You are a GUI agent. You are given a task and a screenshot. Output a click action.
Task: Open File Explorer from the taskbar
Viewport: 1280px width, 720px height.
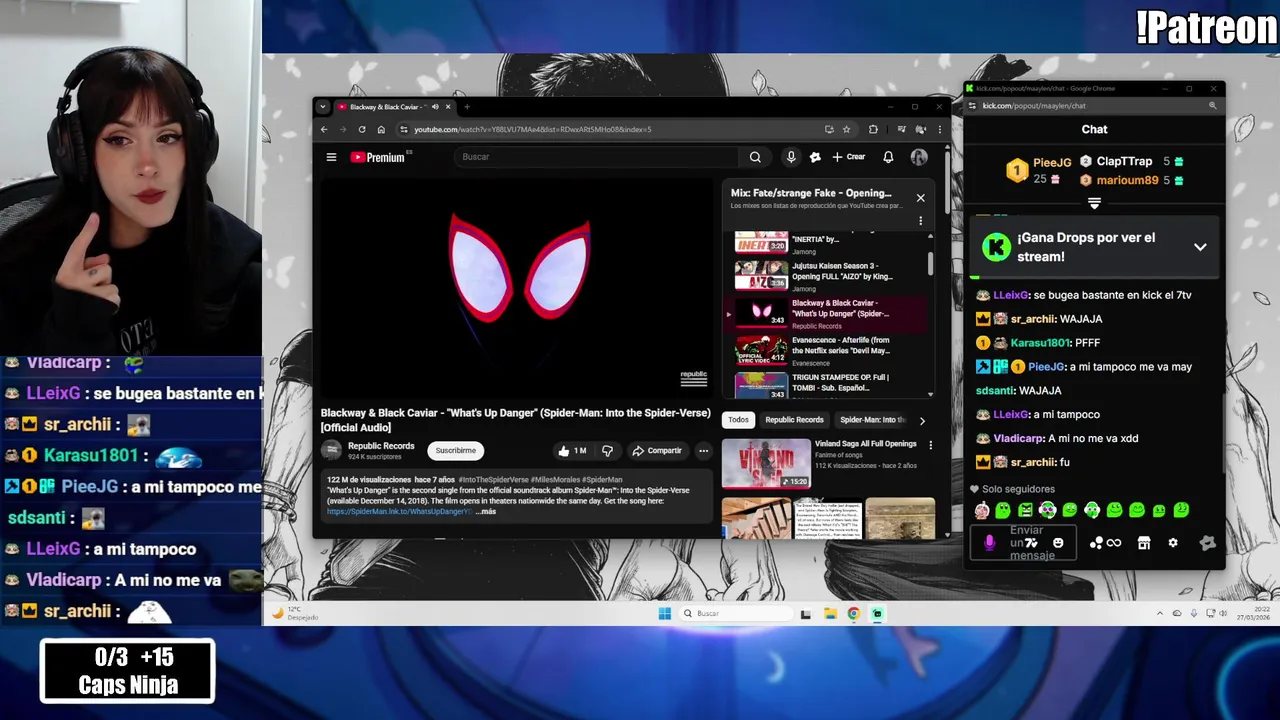point(830,614)
